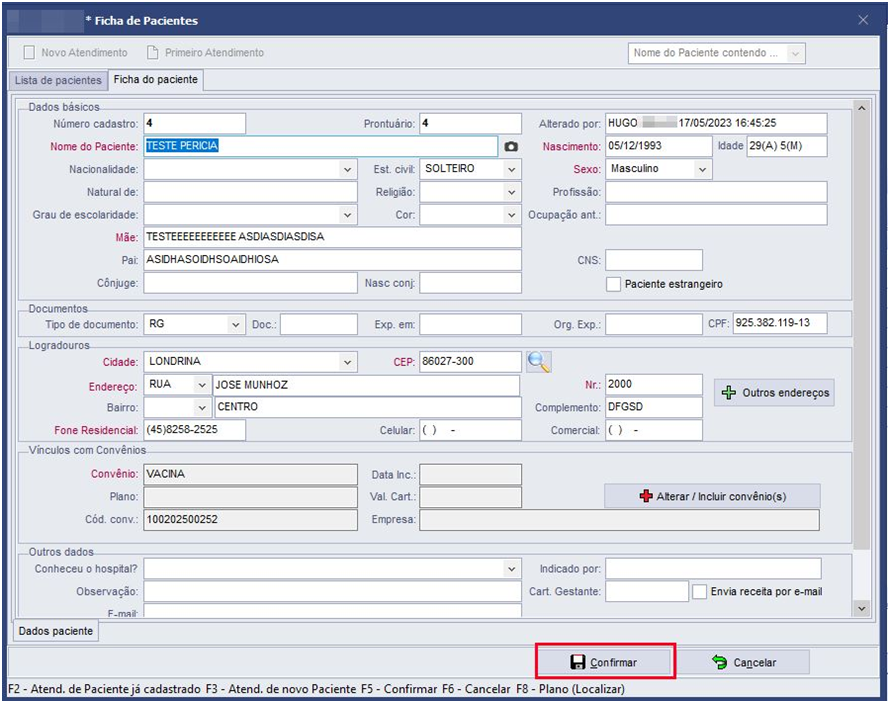Open the Sexo Masculino dropdown
Viewport: 890px width, 703px height.
click(702, 169)
